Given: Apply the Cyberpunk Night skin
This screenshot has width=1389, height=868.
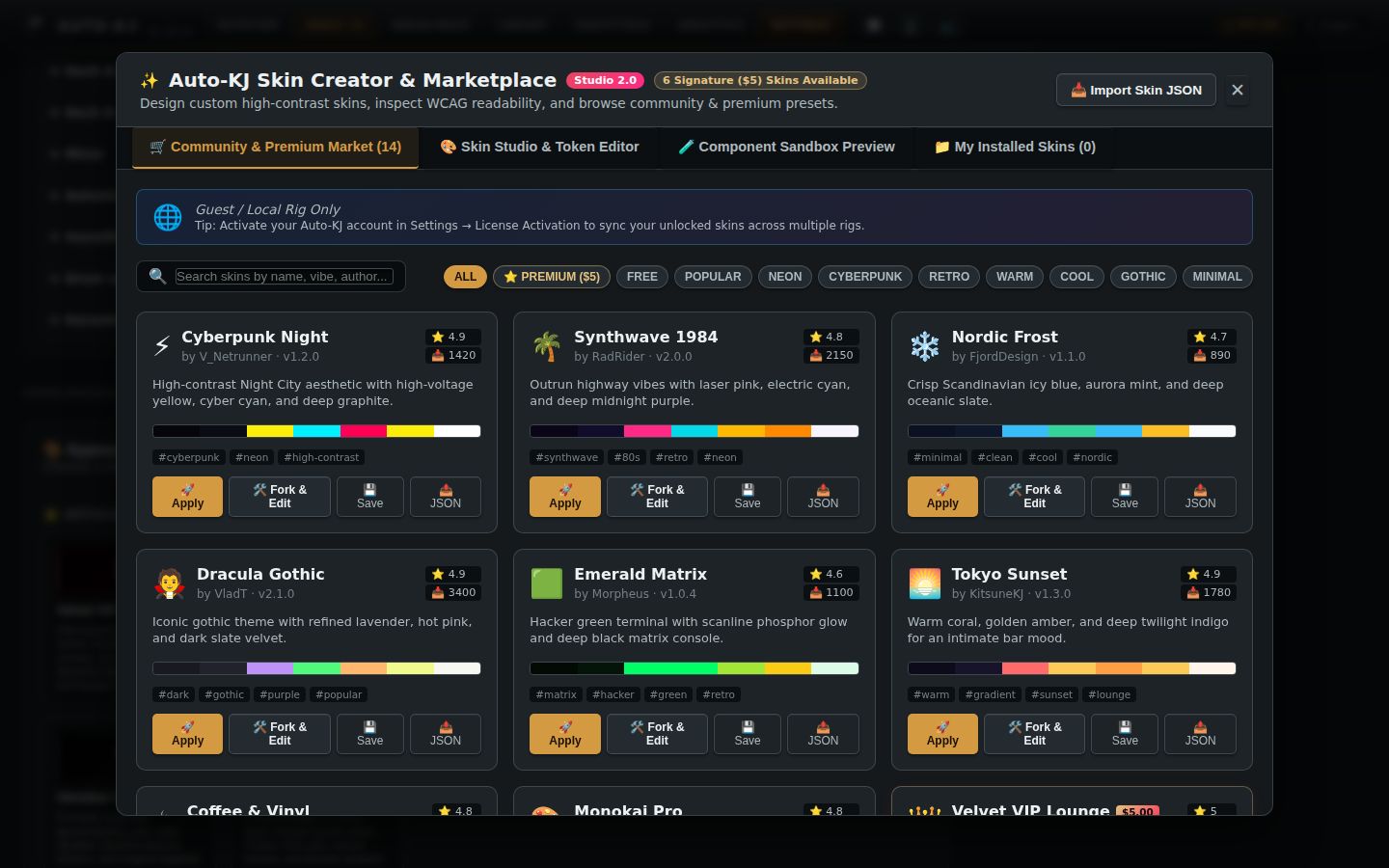Looking at the screenshot, I should (x=187, y=497).
